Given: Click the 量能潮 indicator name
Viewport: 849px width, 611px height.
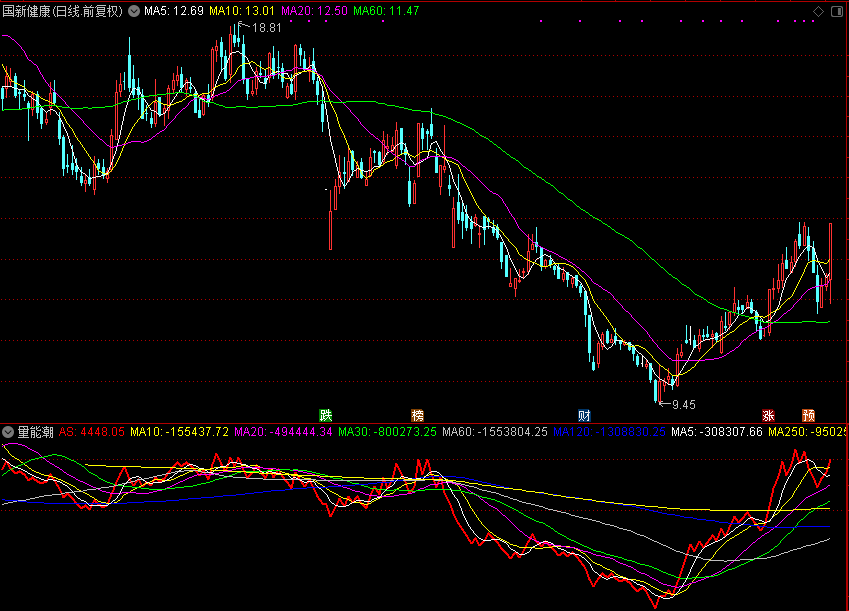Looking at the screenshot, I should (x=36, y=432).
